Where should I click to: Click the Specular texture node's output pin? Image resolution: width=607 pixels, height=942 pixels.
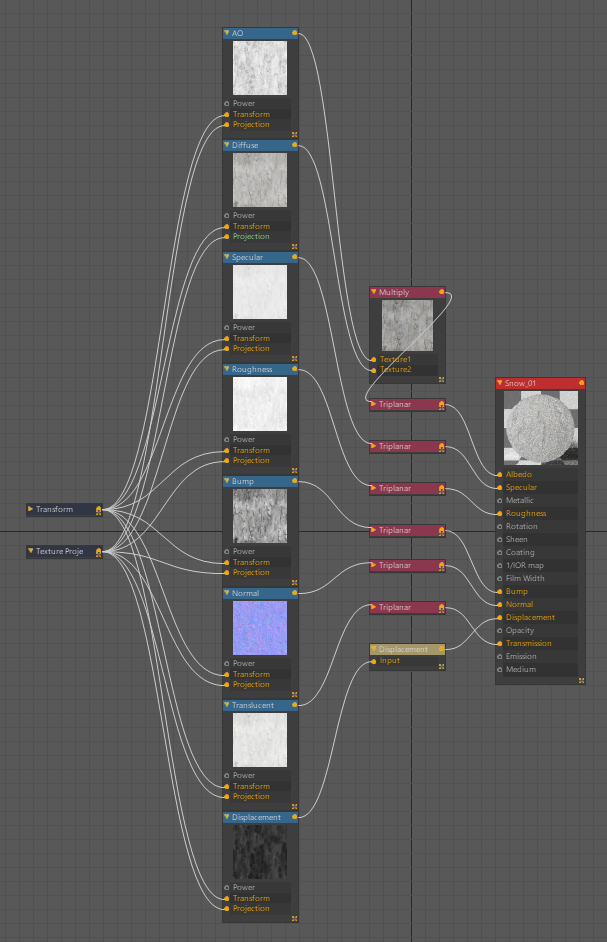click(x=294, y=257)
